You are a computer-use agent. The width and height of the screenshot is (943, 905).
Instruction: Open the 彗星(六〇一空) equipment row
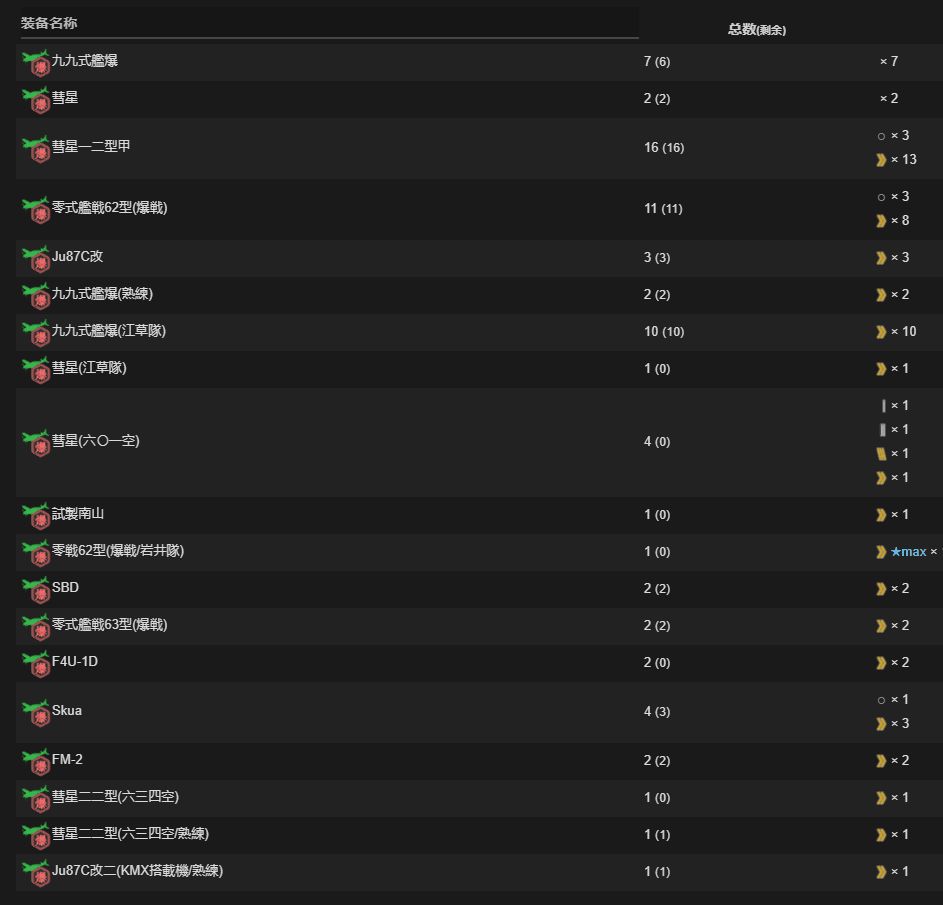click(479, 442)
